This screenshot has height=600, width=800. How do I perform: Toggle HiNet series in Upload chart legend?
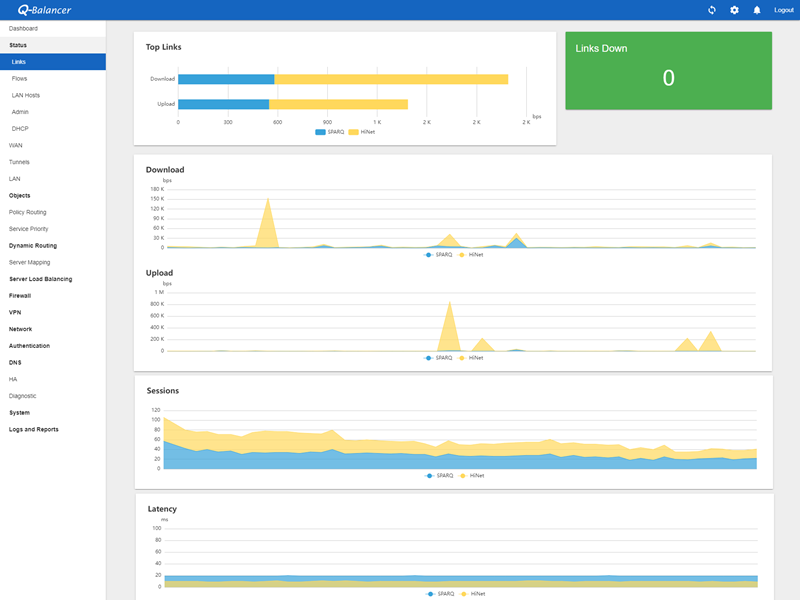pyautogui.click(x=470, y=358)
